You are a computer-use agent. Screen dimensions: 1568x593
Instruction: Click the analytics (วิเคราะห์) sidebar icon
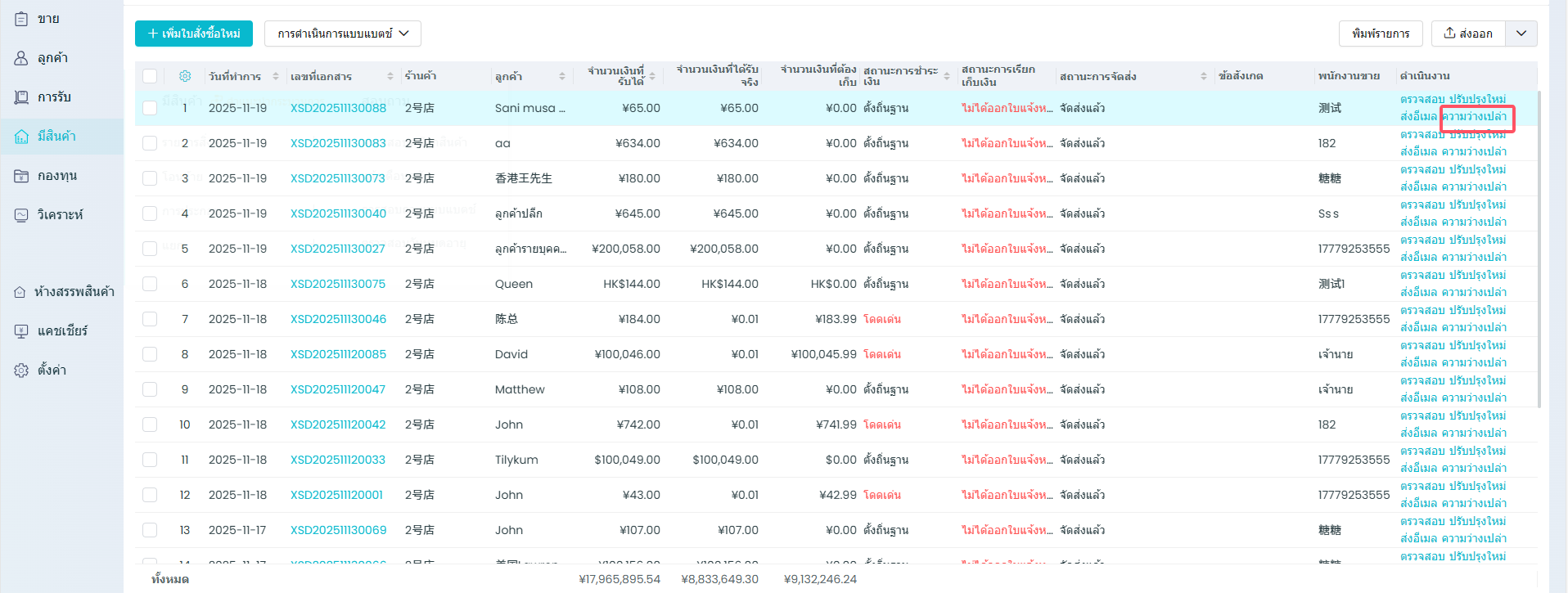(22, 215)
